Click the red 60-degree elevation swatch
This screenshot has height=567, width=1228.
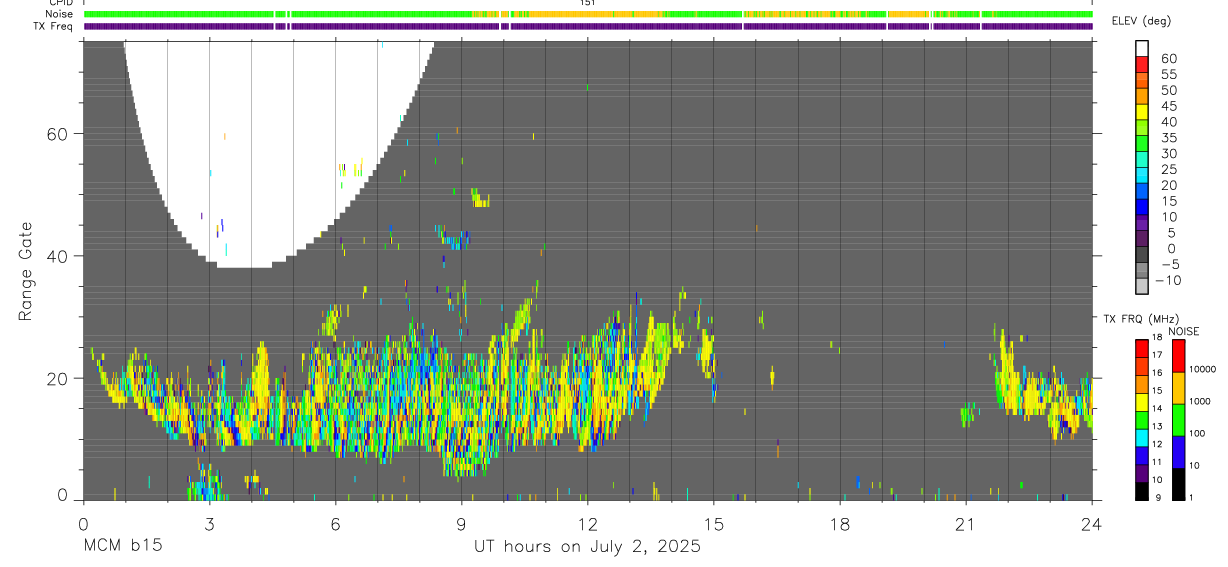[x=1142, y=63]
